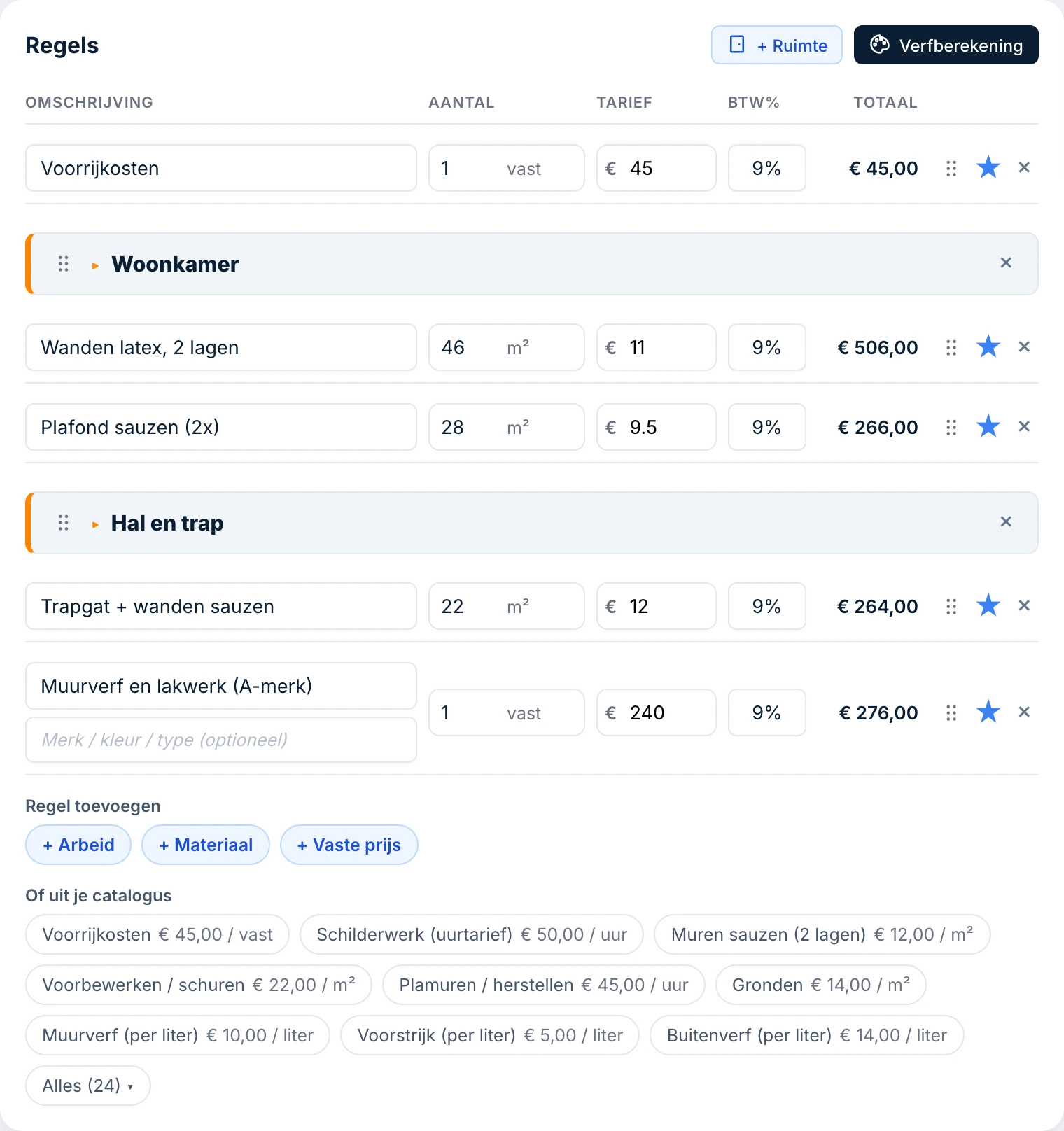Image resolution: width=1064 pixels, height=1131 pixels.
Task: Open the Verfberekening paint calculator
Action: click(946, 45)
